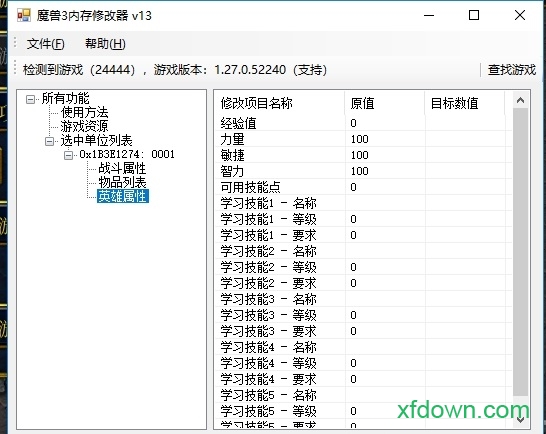The width and height of the screenshot is (546, 434).
Task: Select the 学习技能1 - 要求 row
Action: [x=364, y=235]
